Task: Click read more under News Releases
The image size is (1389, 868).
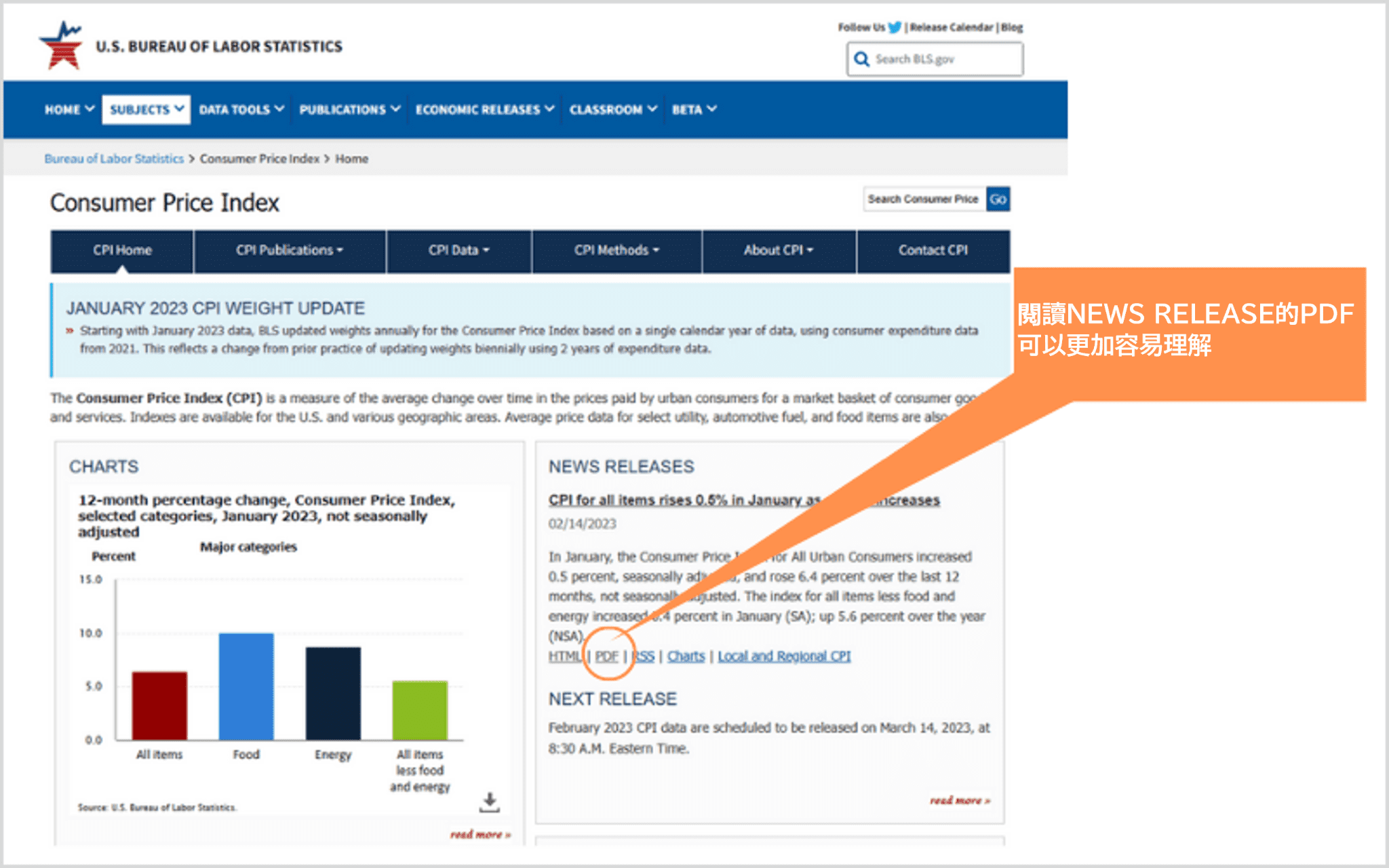Action: 960,800
